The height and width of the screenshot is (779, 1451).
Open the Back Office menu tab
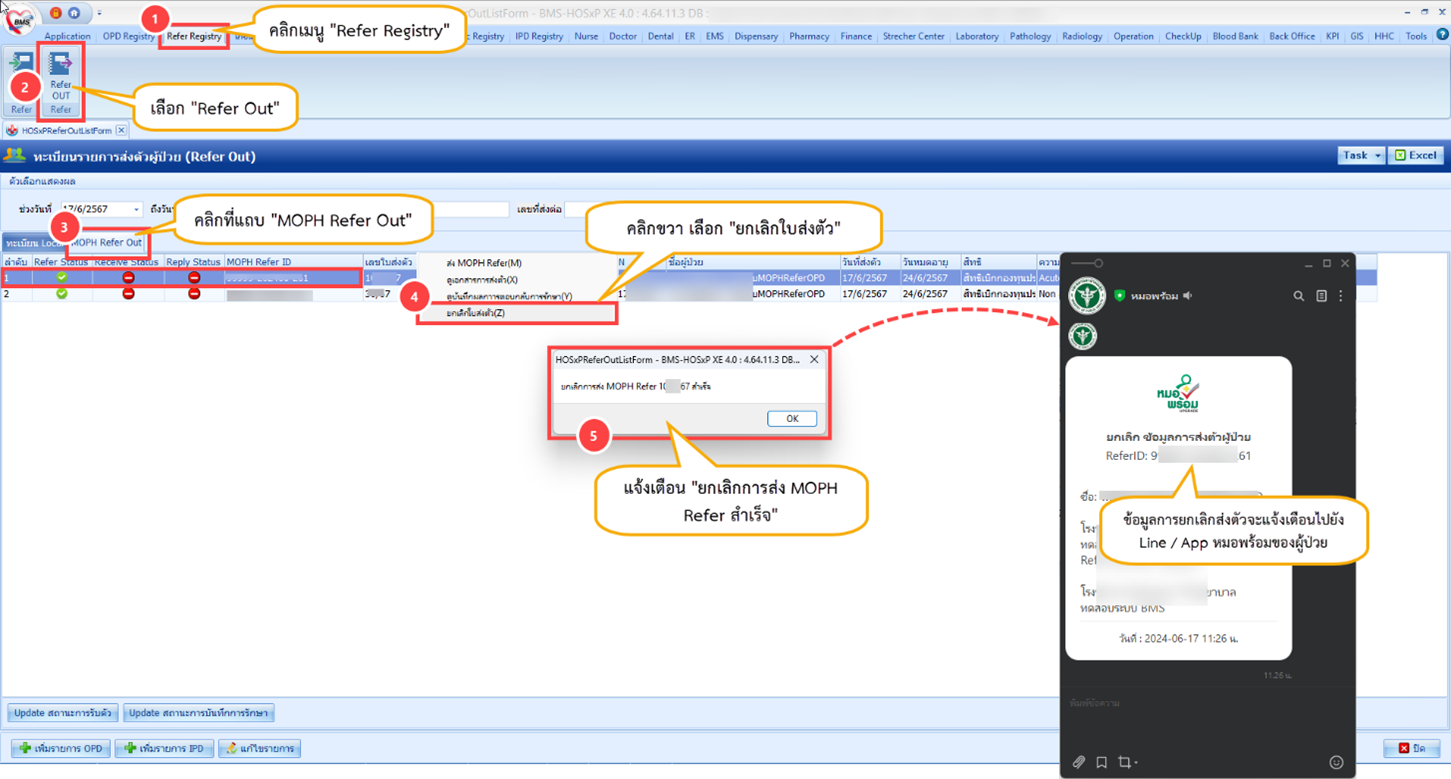(1292, 36)
